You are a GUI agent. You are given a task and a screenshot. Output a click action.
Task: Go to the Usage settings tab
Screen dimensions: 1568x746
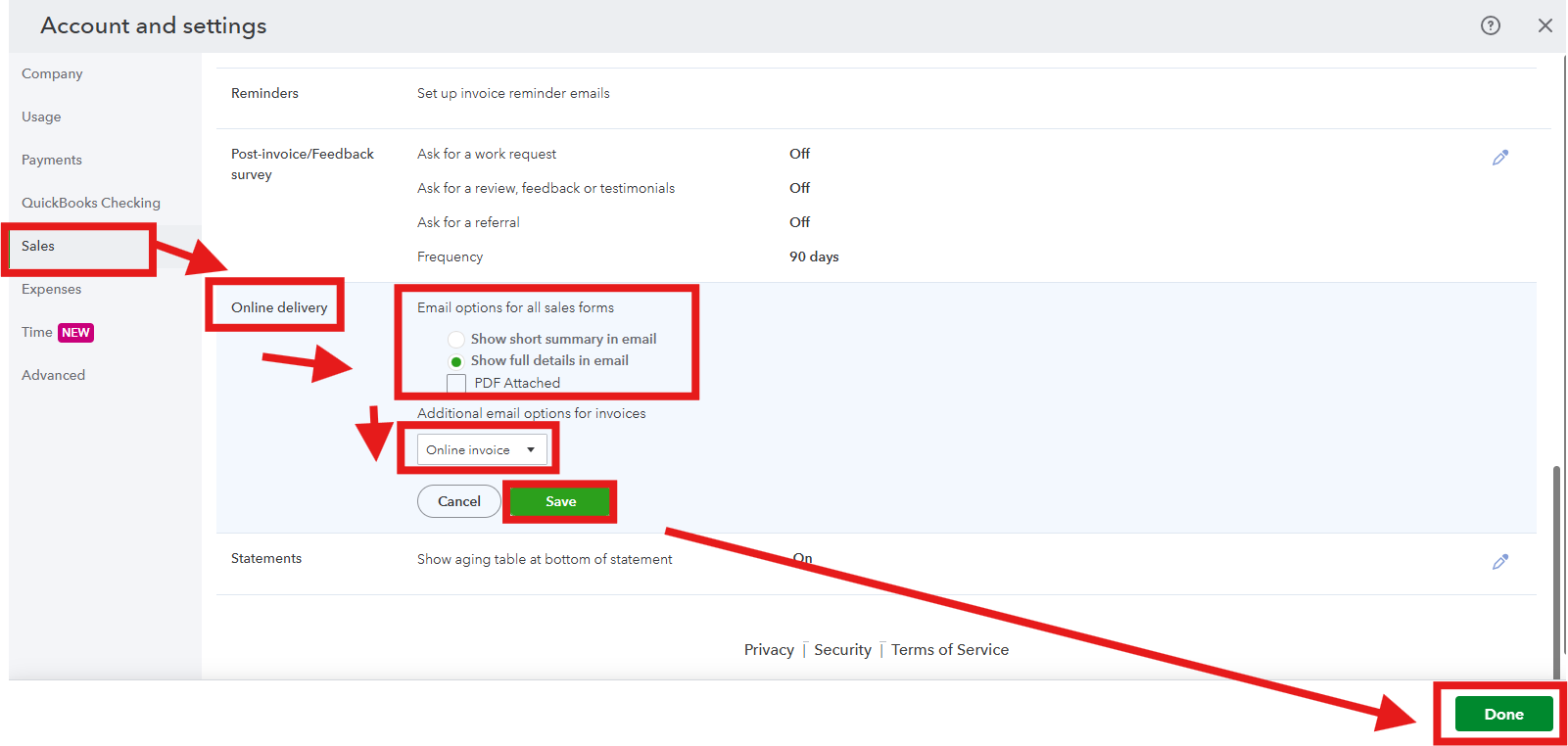coord(41,117)
